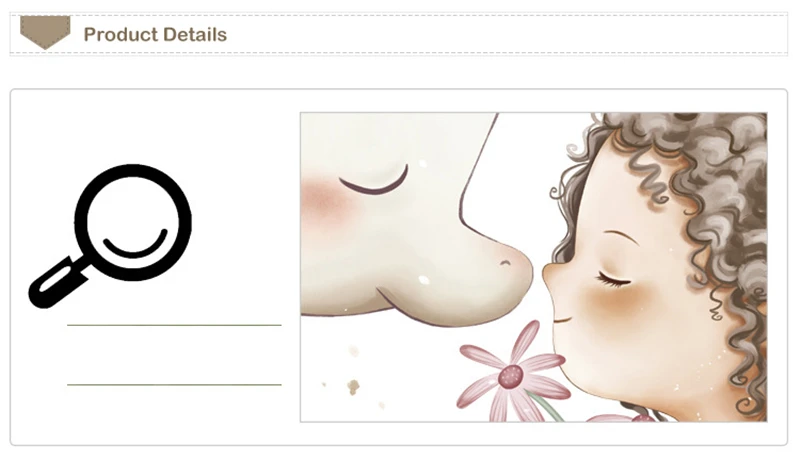
Task: Click the girl's orange blushing cheek
Action: pos(615,305)
